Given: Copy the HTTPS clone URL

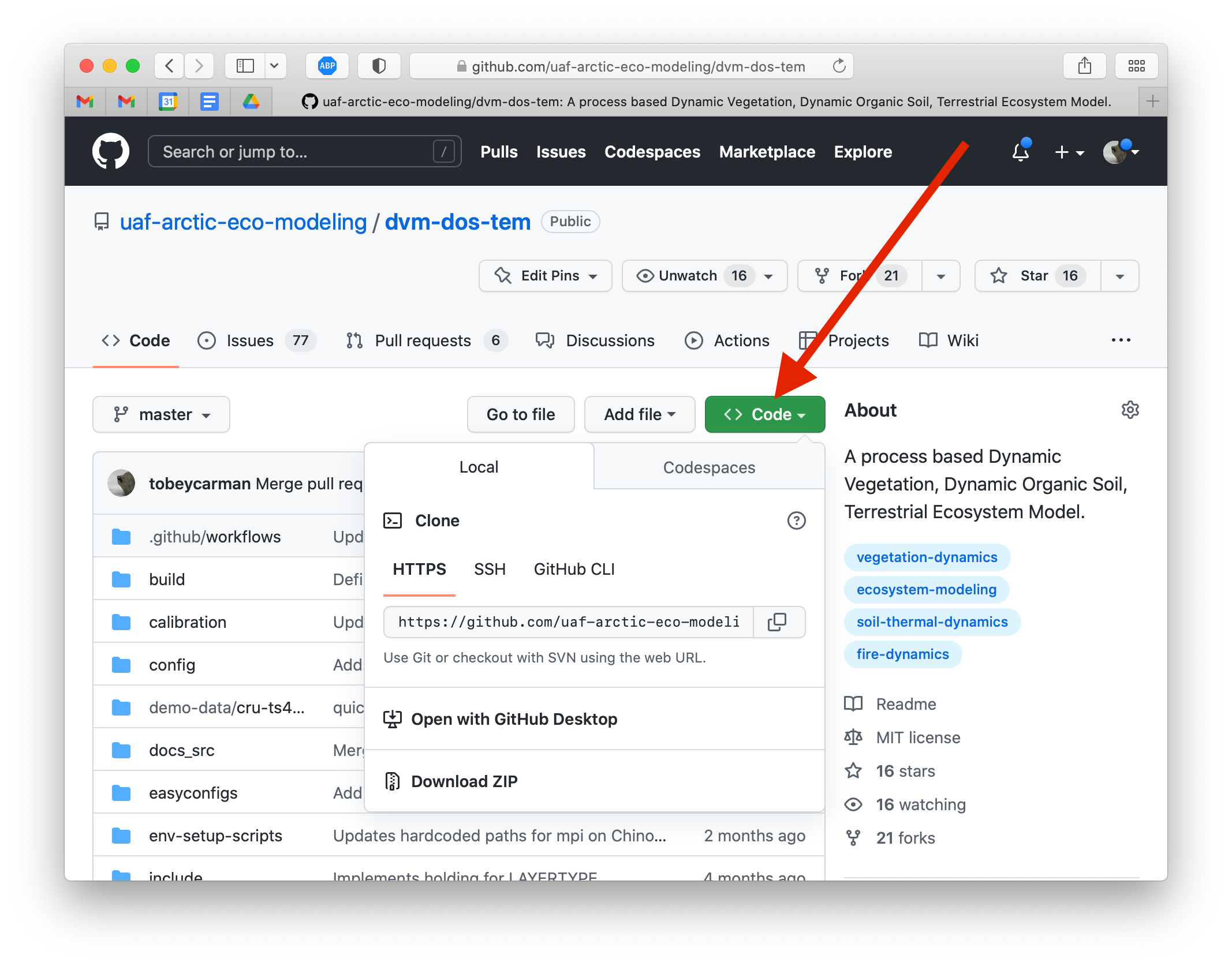Looking at the screenshot, I should pyautogui.click(x=778, y=621).
